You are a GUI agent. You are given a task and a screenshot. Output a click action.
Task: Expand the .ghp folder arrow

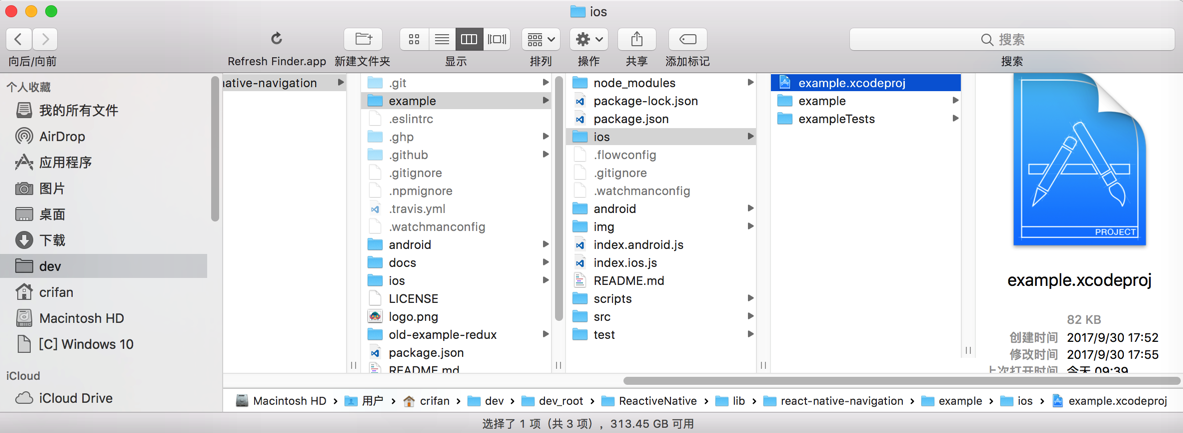click(x=545, y=137)
